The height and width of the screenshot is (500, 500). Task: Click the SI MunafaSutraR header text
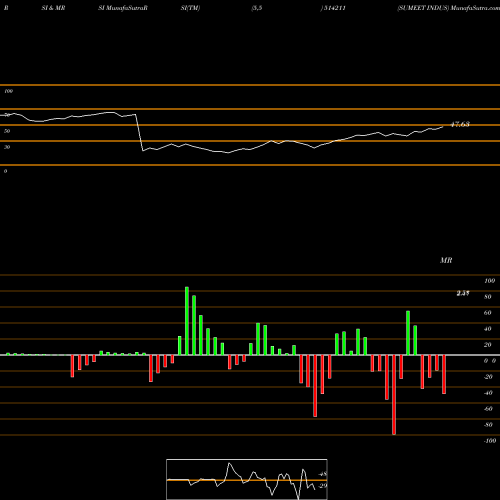[x=123, y=8]
